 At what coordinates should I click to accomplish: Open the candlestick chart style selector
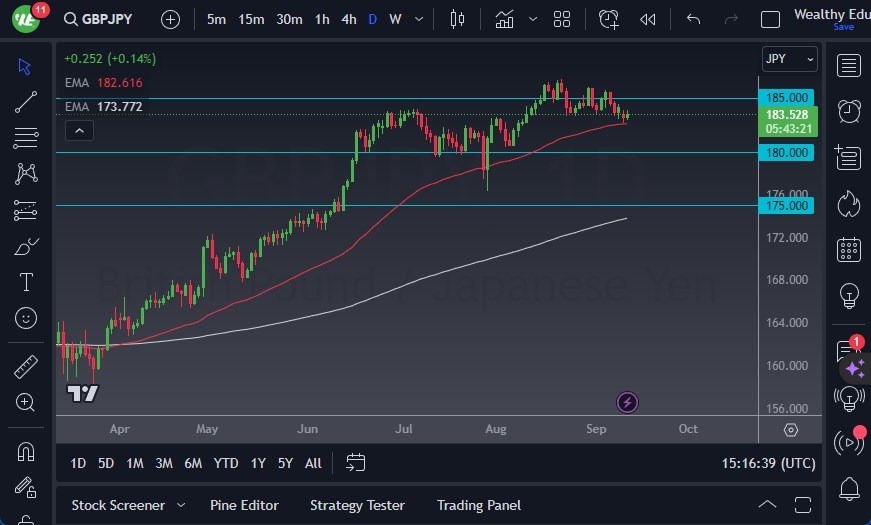coord(458,19)
